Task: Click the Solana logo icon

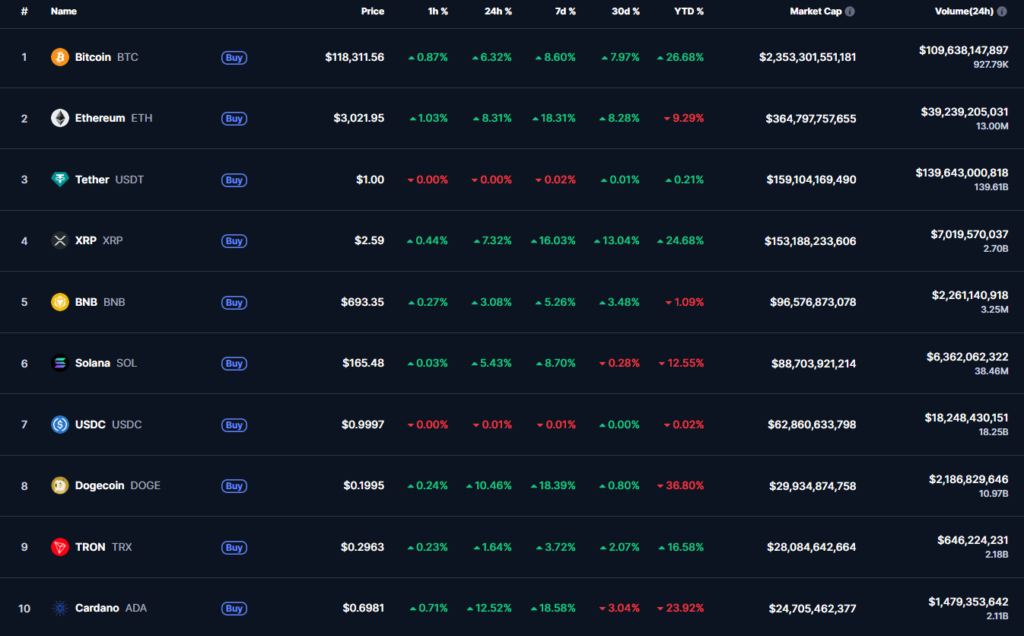Action: click(x=60, y=363)
